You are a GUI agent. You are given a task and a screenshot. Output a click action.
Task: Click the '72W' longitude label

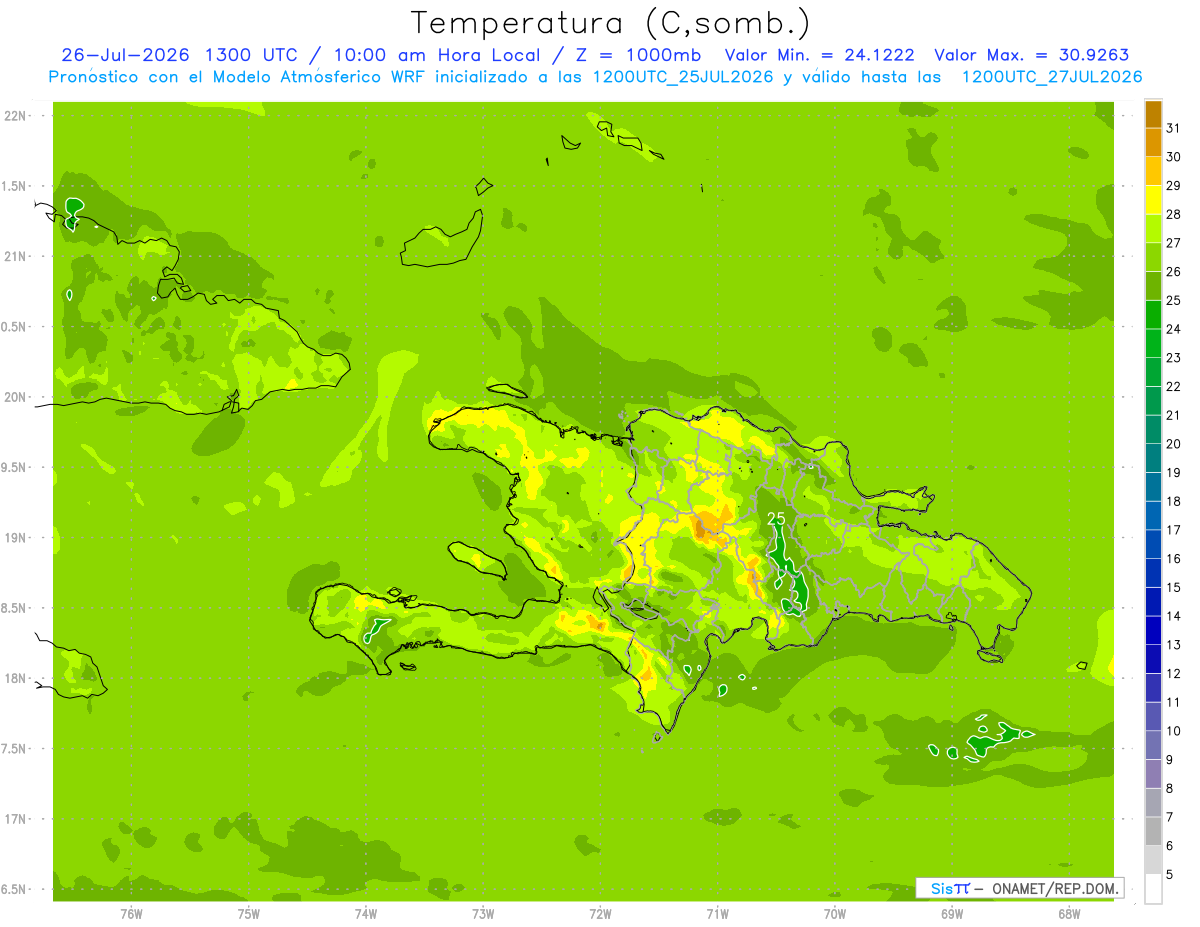click(600, 914)
